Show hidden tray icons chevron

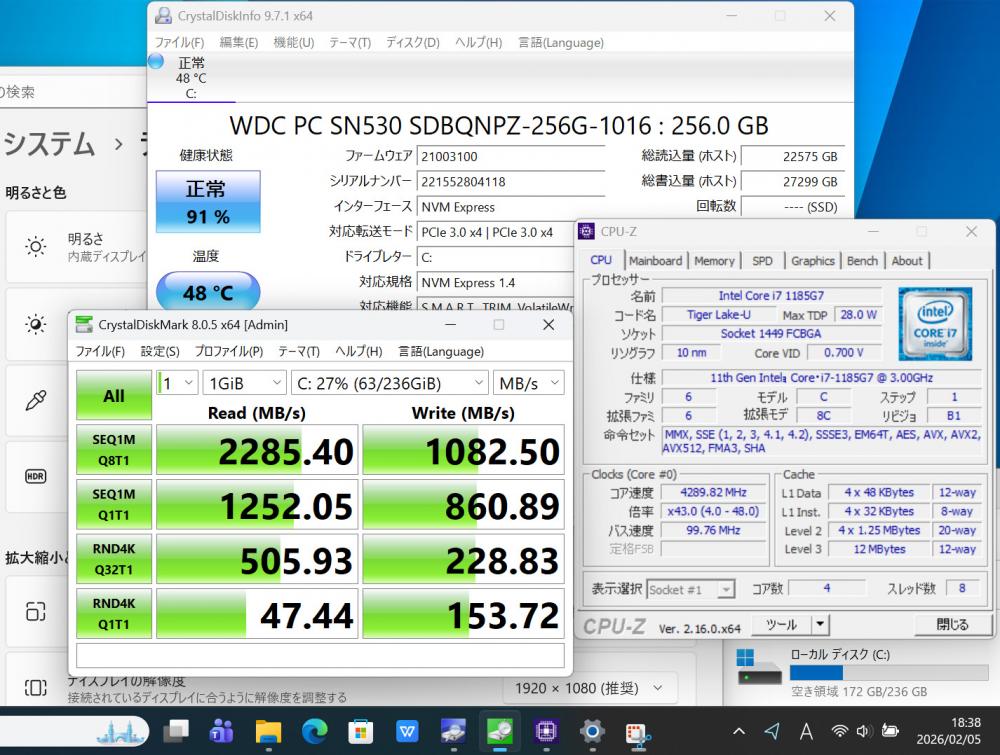pos(739,731)
